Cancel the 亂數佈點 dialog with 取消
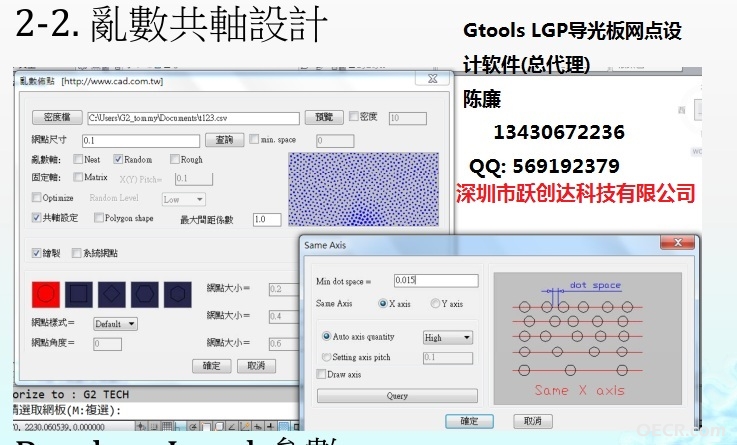The image size is (737, 445). tap(256, 366)
